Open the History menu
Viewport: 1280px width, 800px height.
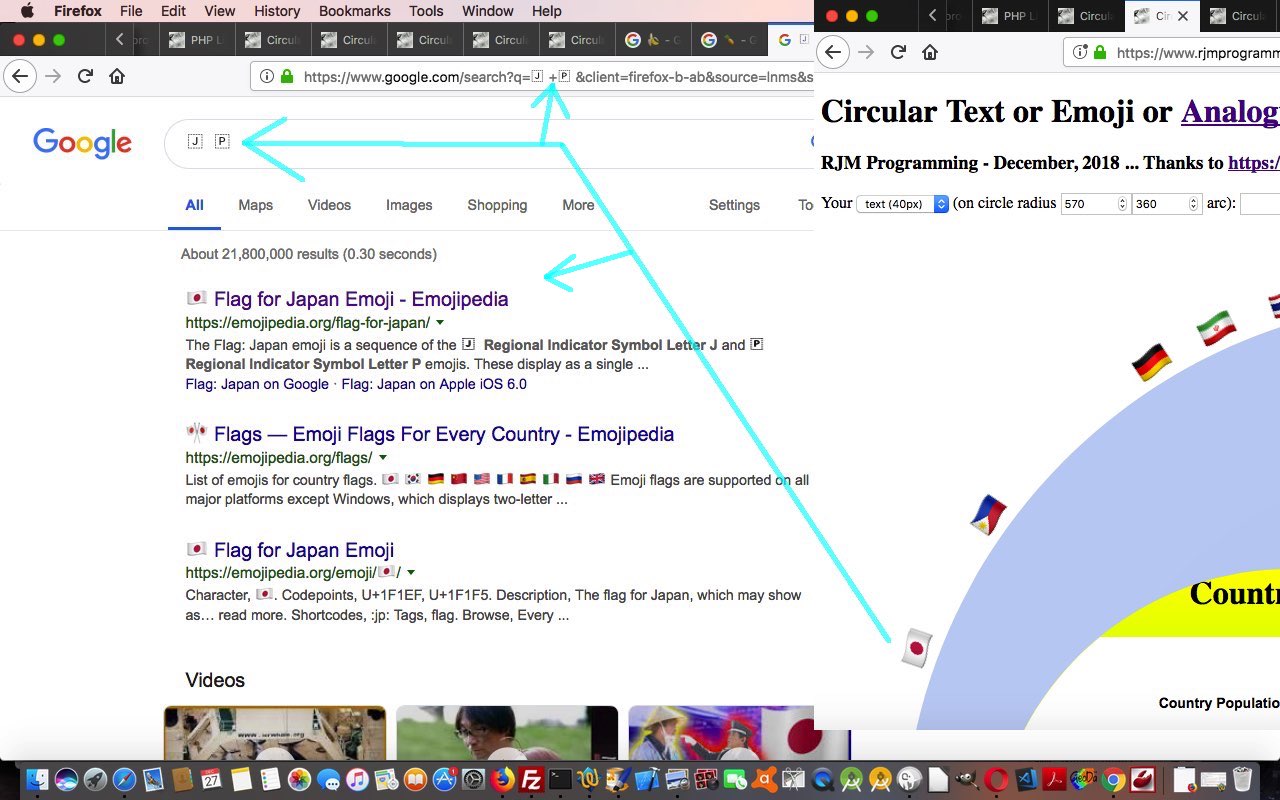[x=277, y=11]
